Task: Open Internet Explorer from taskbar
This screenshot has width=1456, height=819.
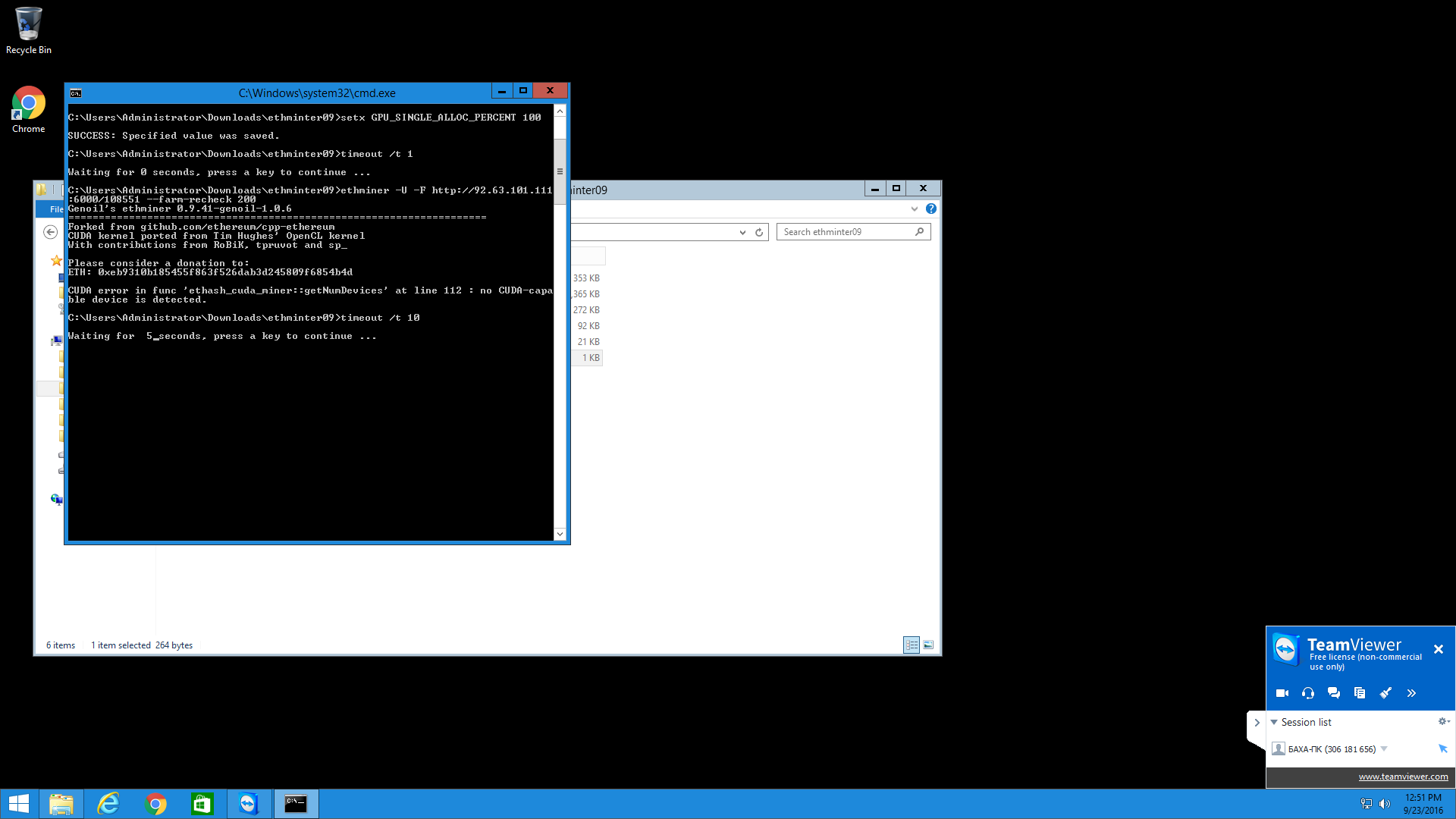Action: pyautogui.click(x=108, y=804)
